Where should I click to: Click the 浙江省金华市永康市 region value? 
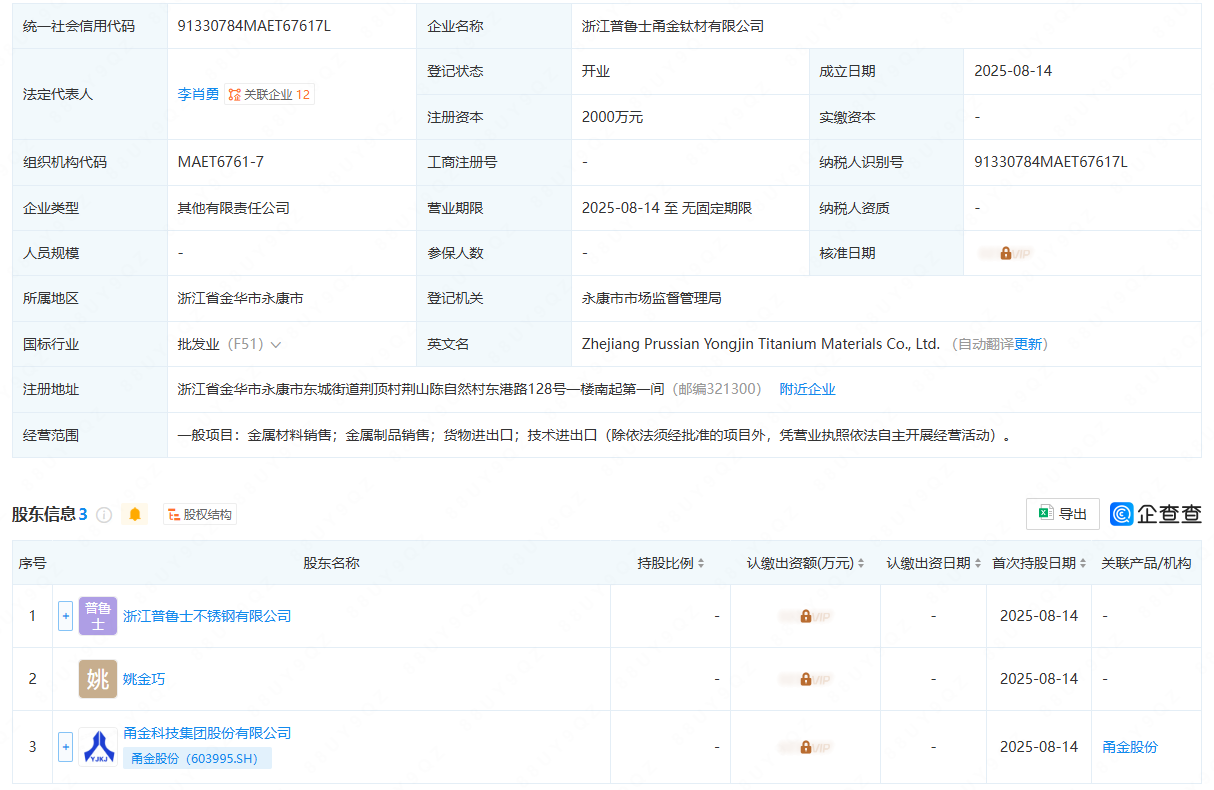(x=240, y=298)
